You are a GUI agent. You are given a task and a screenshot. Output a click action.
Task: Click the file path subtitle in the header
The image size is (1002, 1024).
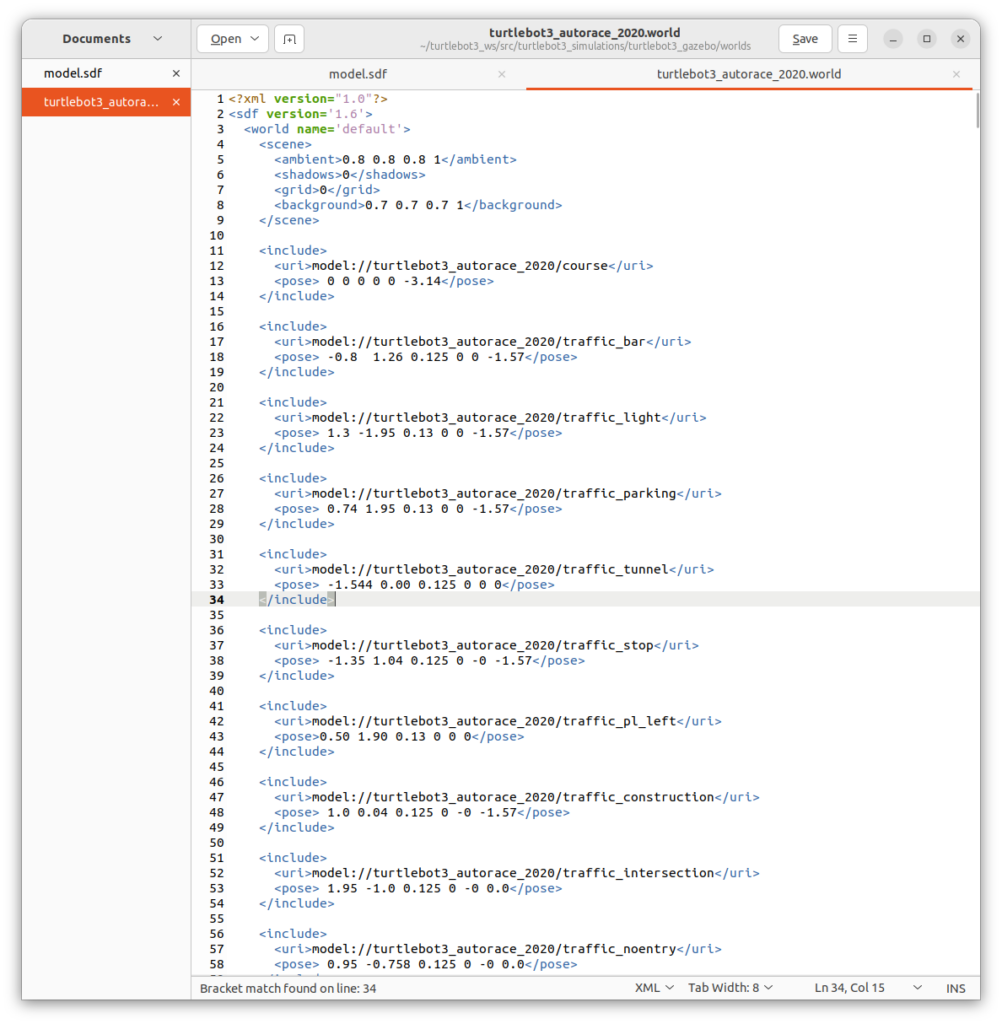click(x=585, y=46)
